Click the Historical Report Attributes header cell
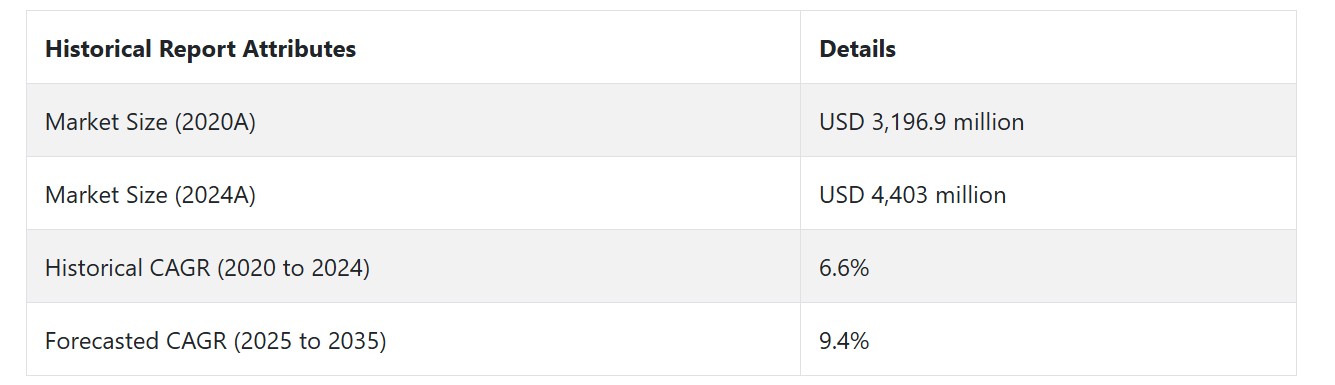 (x=413, y=48)
